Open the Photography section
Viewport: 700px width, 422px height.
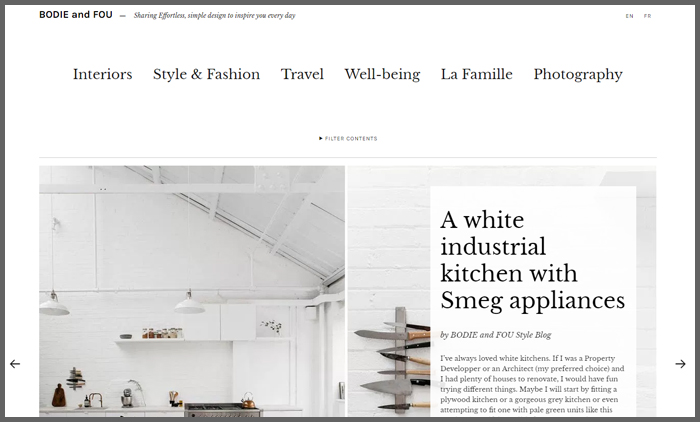coord(578,74)
